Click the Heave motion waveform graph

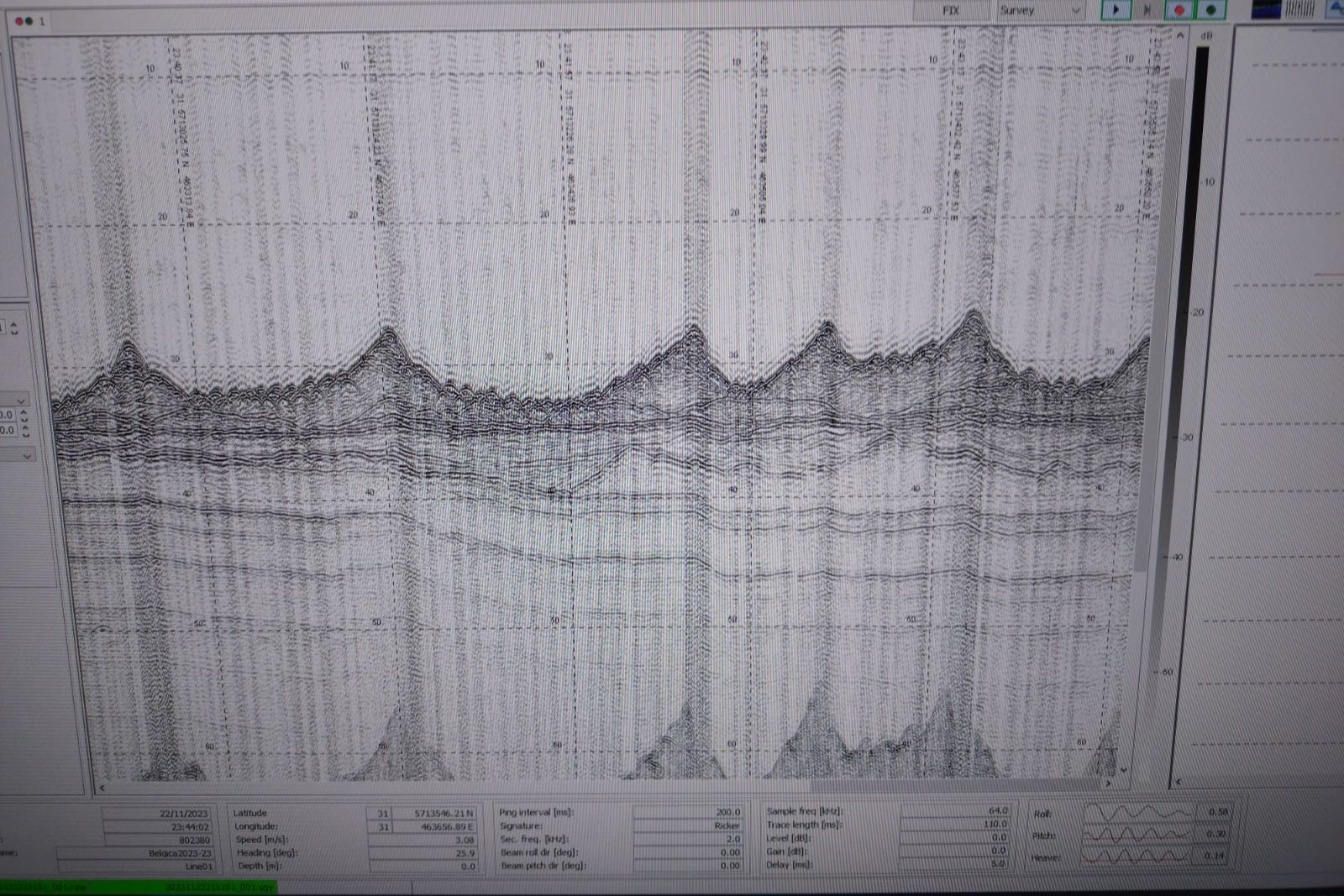tap(1138, 857)
